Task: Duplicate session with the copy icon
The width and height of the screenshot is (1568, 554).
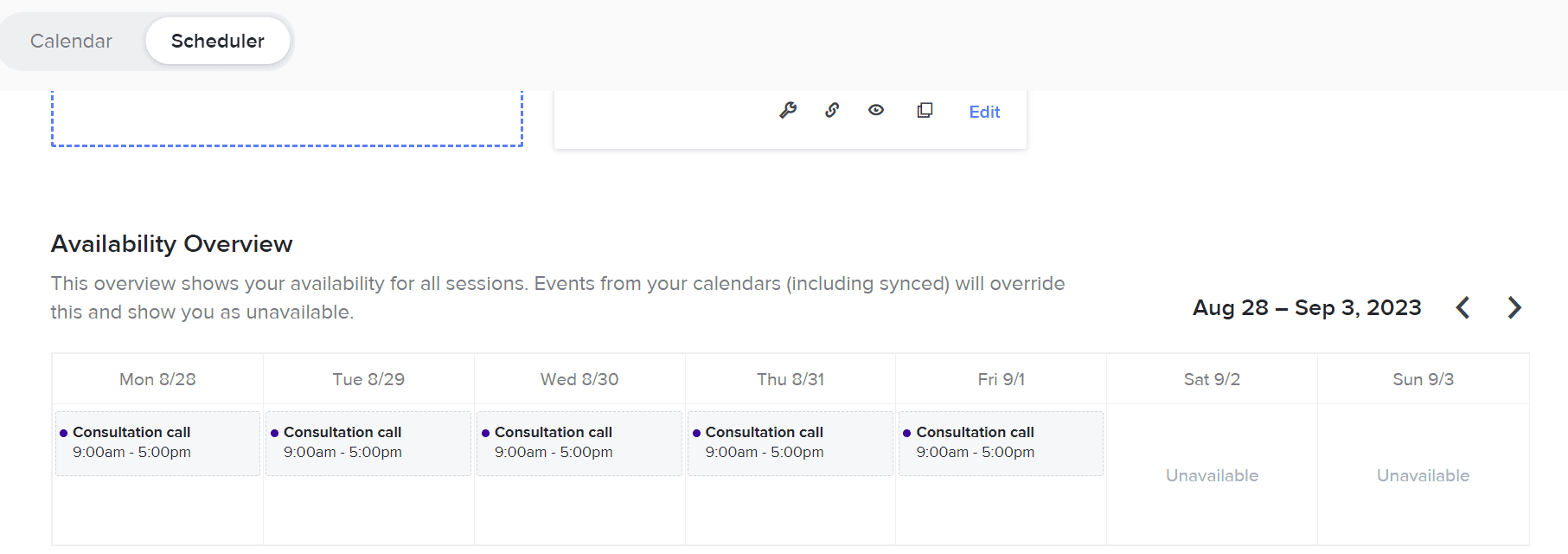Action: 925,111
